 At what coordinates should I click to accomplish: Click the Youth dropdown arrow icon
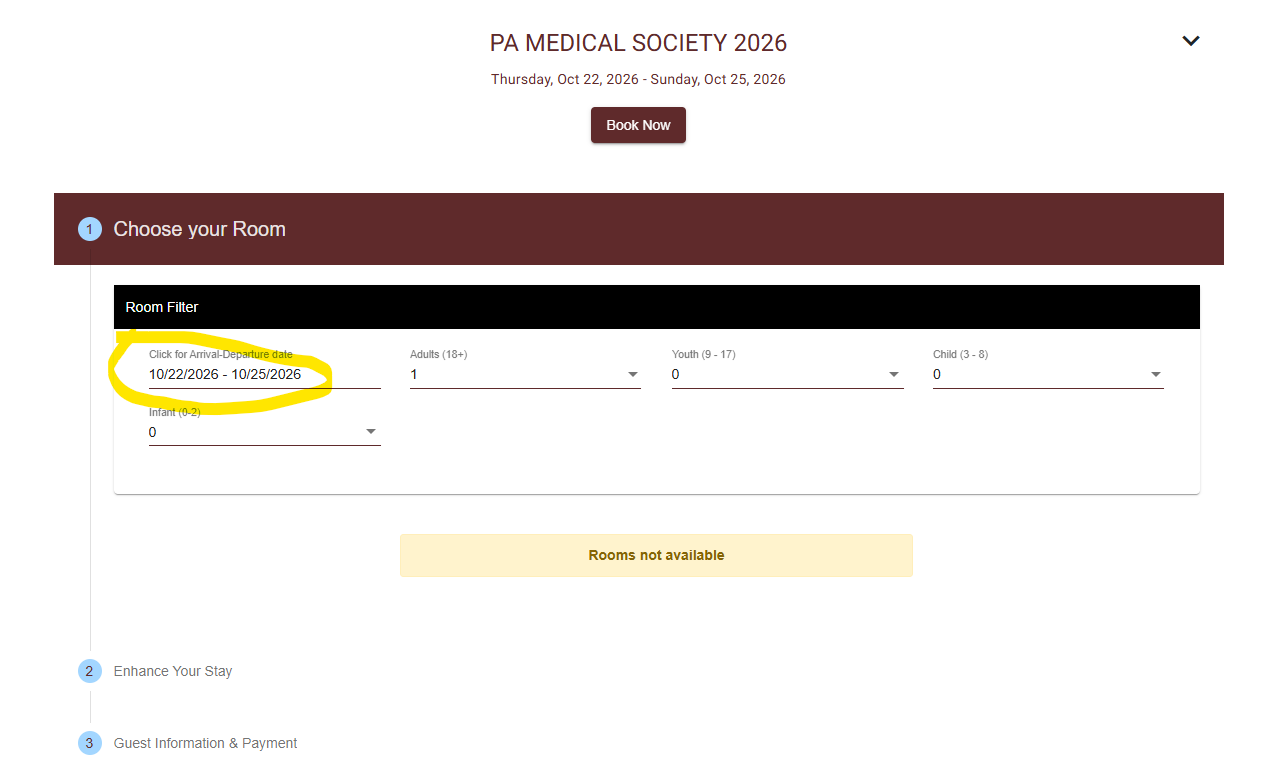(894, 375)
